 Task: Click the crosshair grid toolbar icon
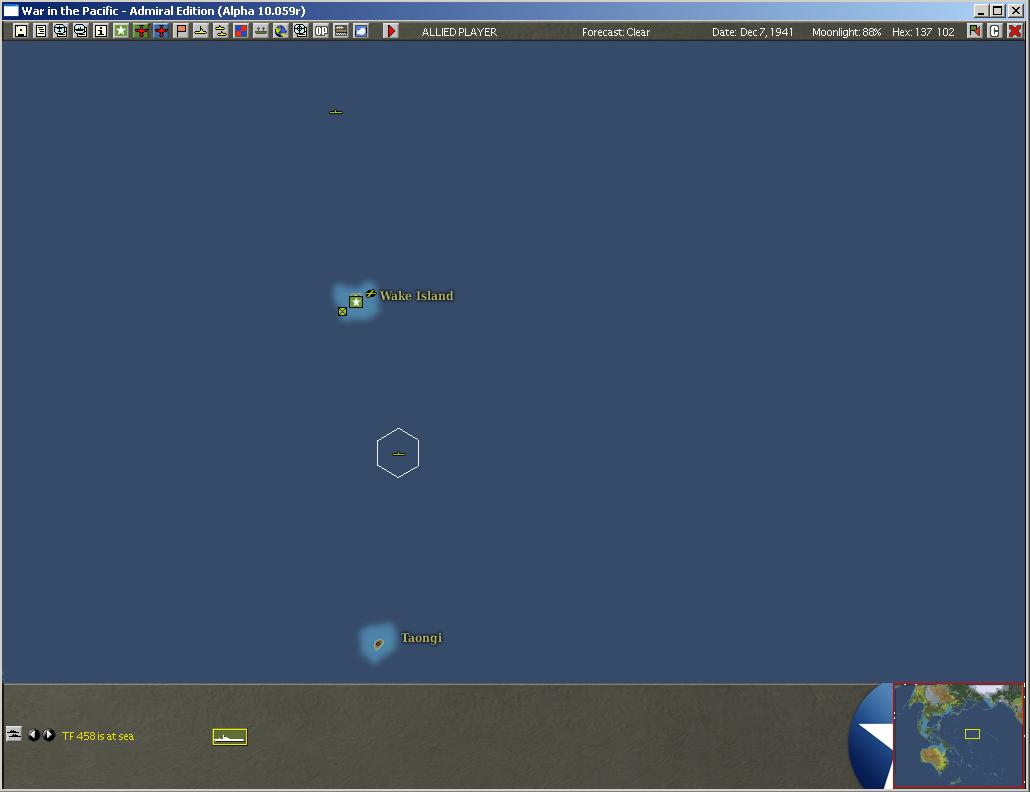(301, 31)
